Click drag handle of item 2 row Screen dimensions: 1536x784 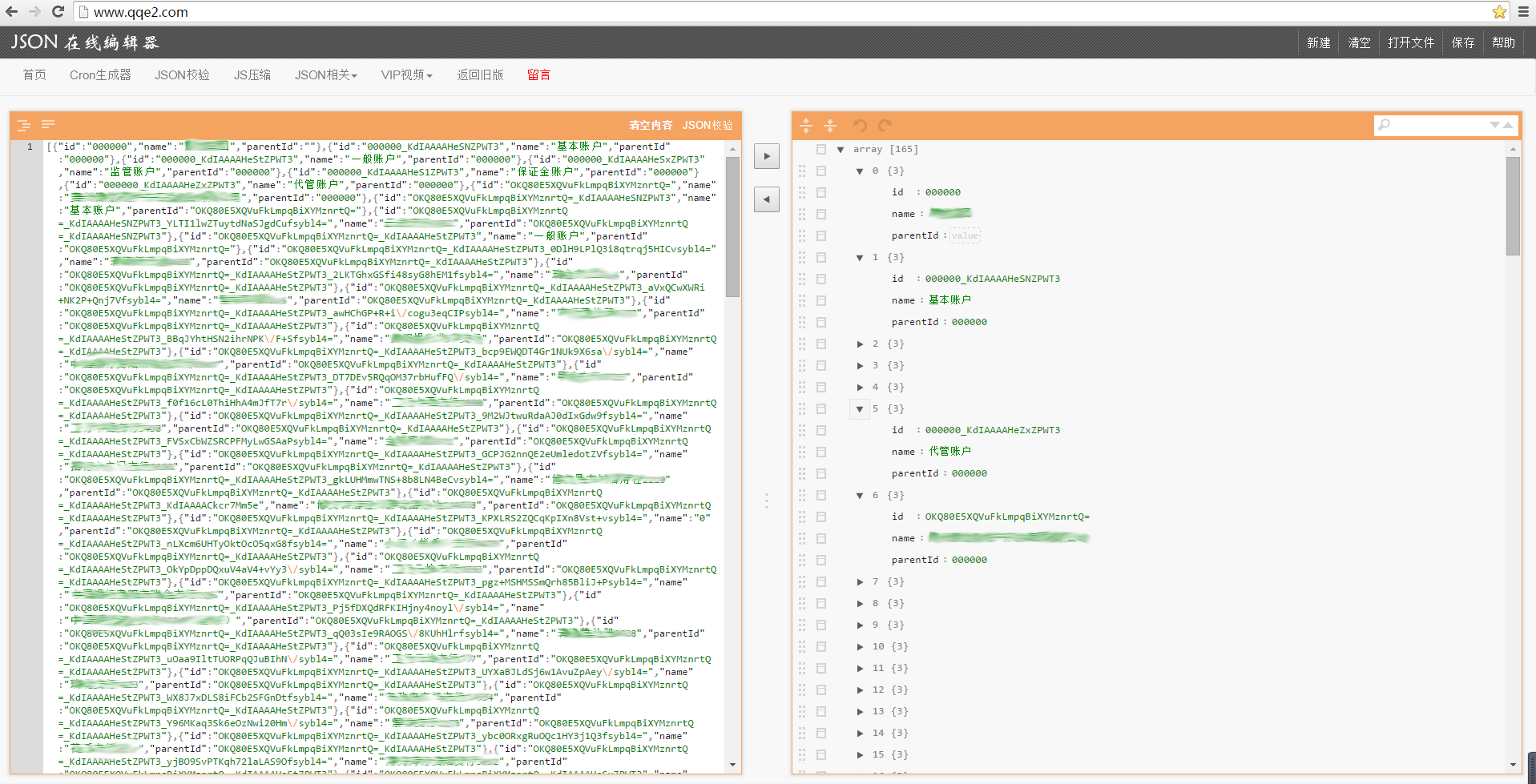(x=802, y=344)
